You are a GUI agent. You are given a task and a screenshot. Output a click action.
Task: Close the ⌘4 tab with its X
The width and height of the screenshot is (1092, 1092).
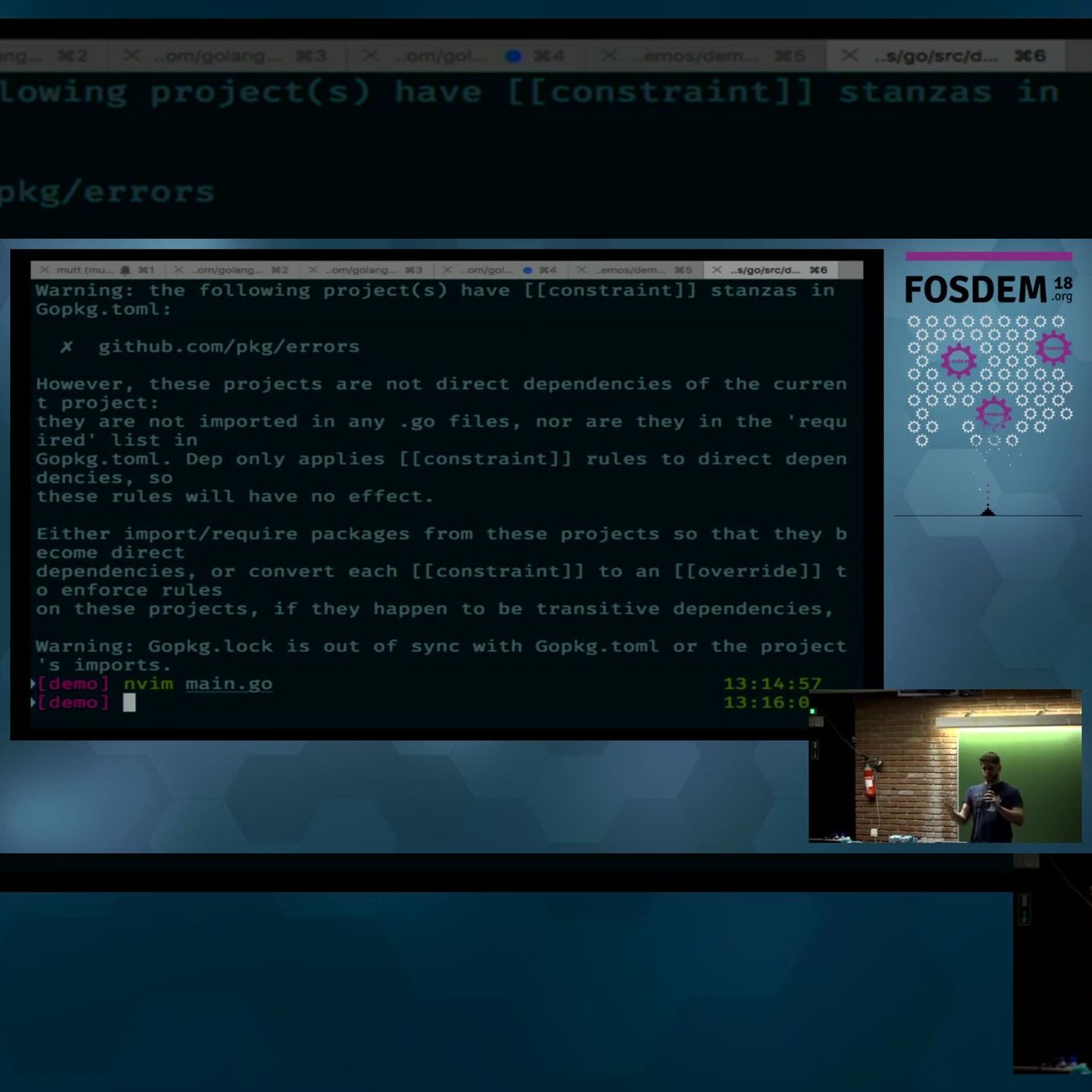click(x=447, y=270)
